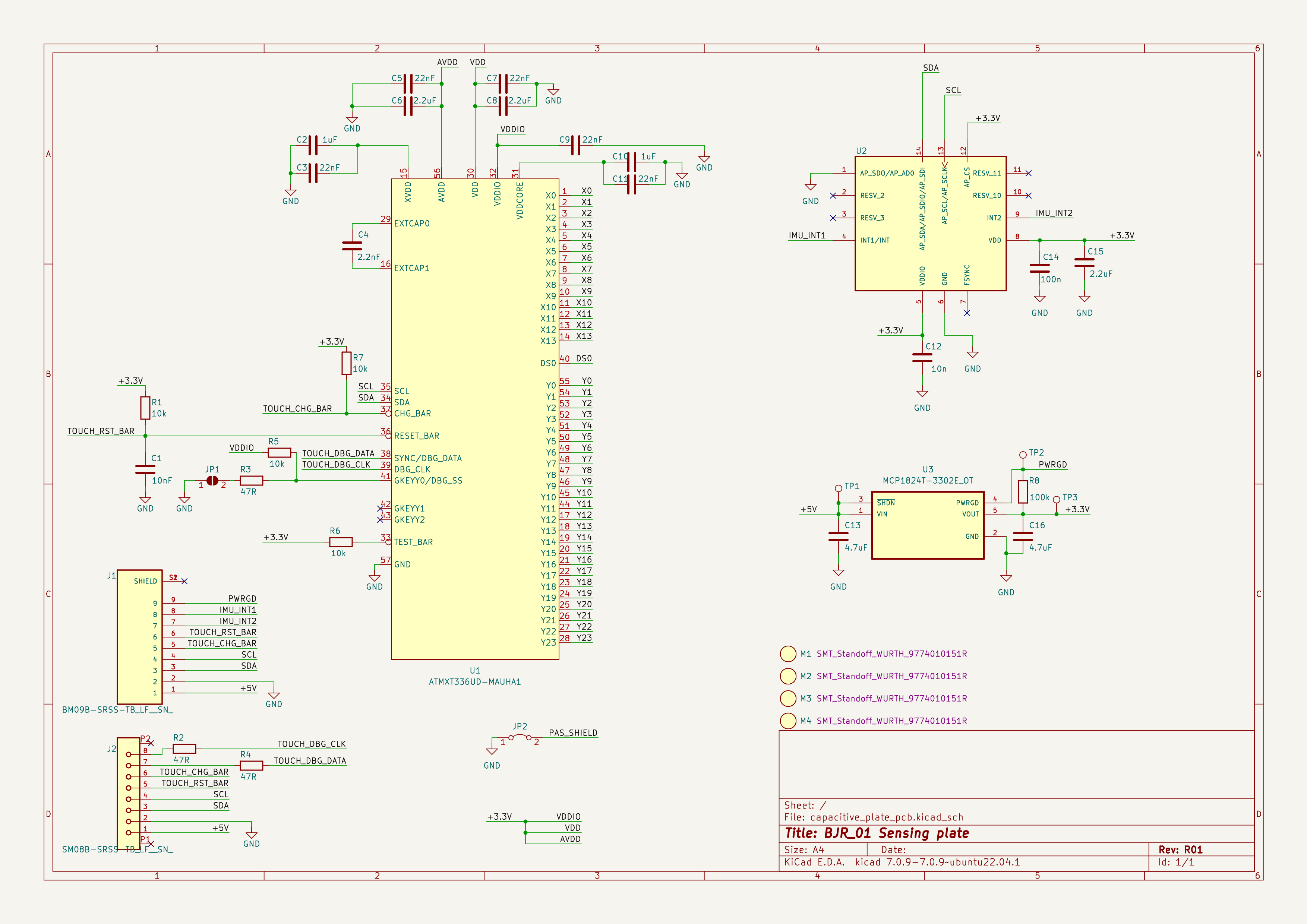
Task: Select the R6 10k resistor symbol
Action: (340, 542)
